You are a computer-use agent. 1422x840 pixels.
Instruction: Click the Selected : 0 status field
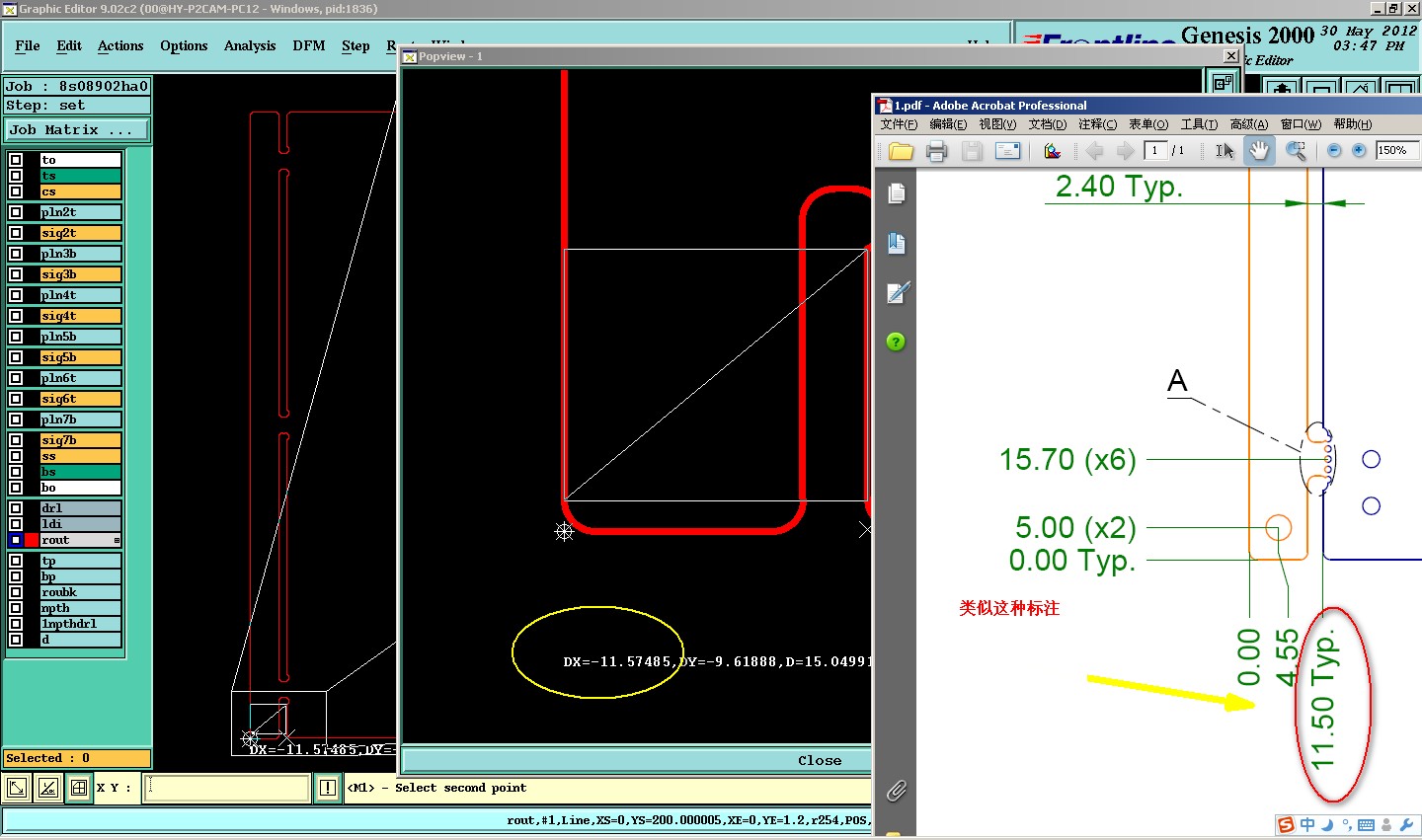77,758
